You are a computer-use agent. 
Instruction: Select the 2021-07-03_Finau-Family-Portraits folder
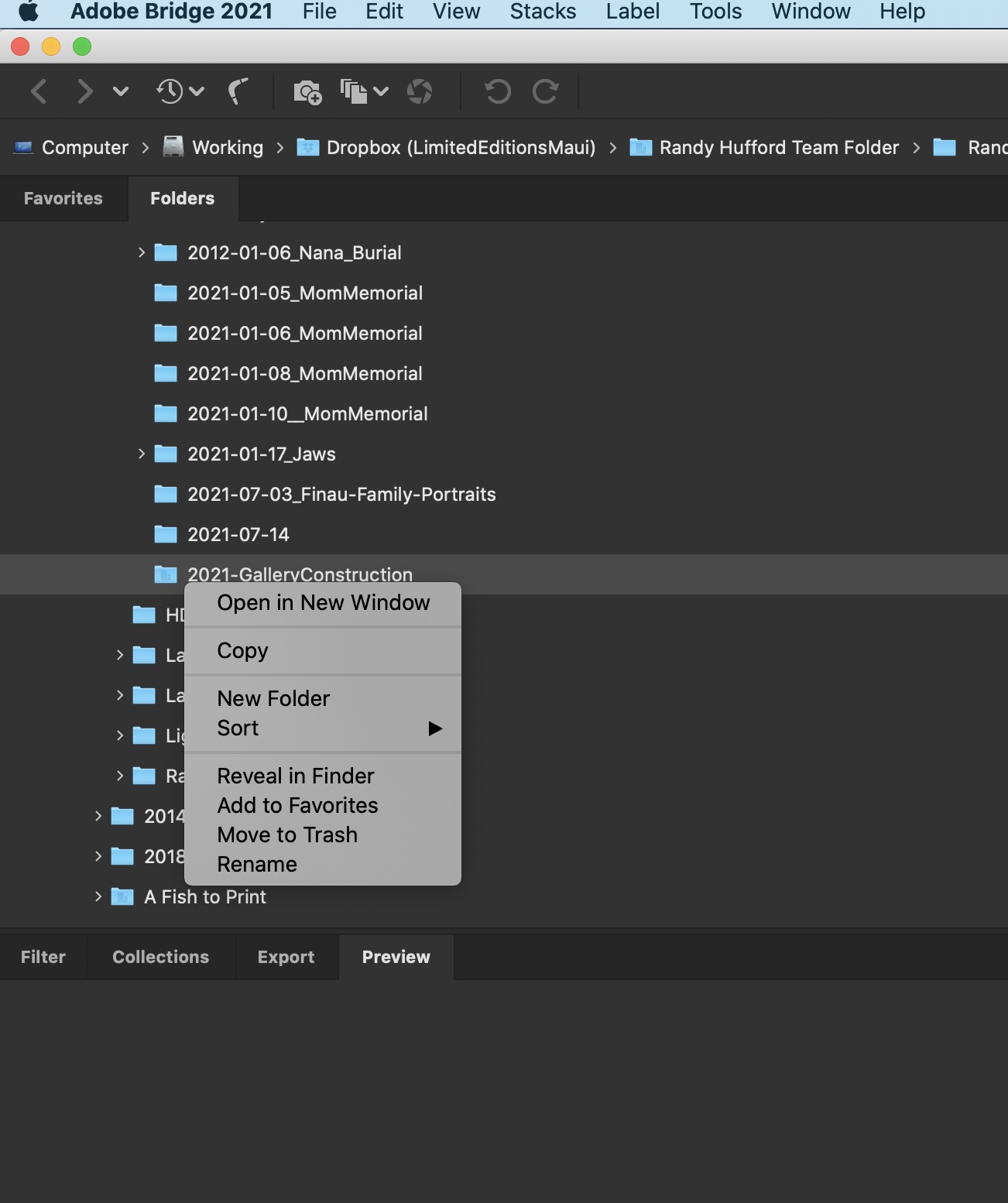pos(341,494)
